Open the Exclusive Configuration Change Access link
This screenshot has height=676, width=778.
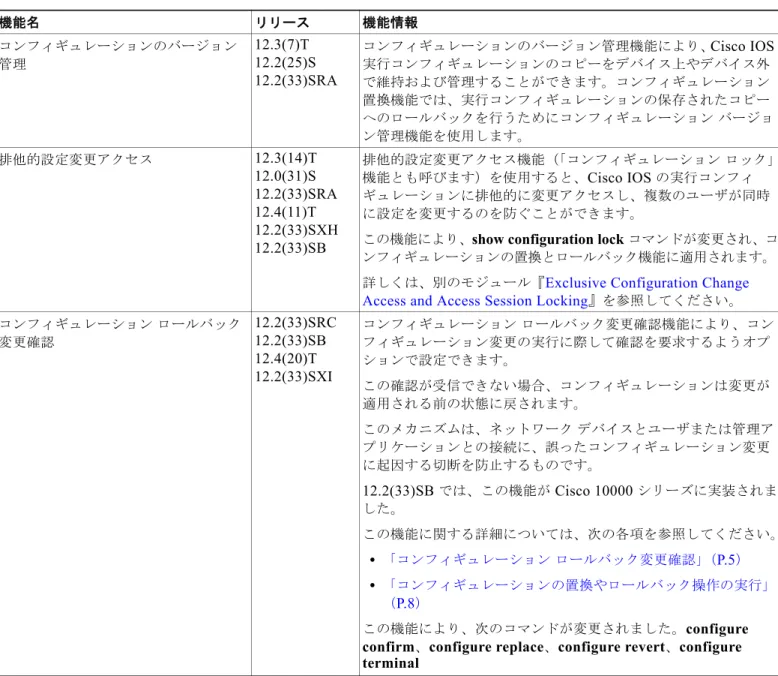556,292
